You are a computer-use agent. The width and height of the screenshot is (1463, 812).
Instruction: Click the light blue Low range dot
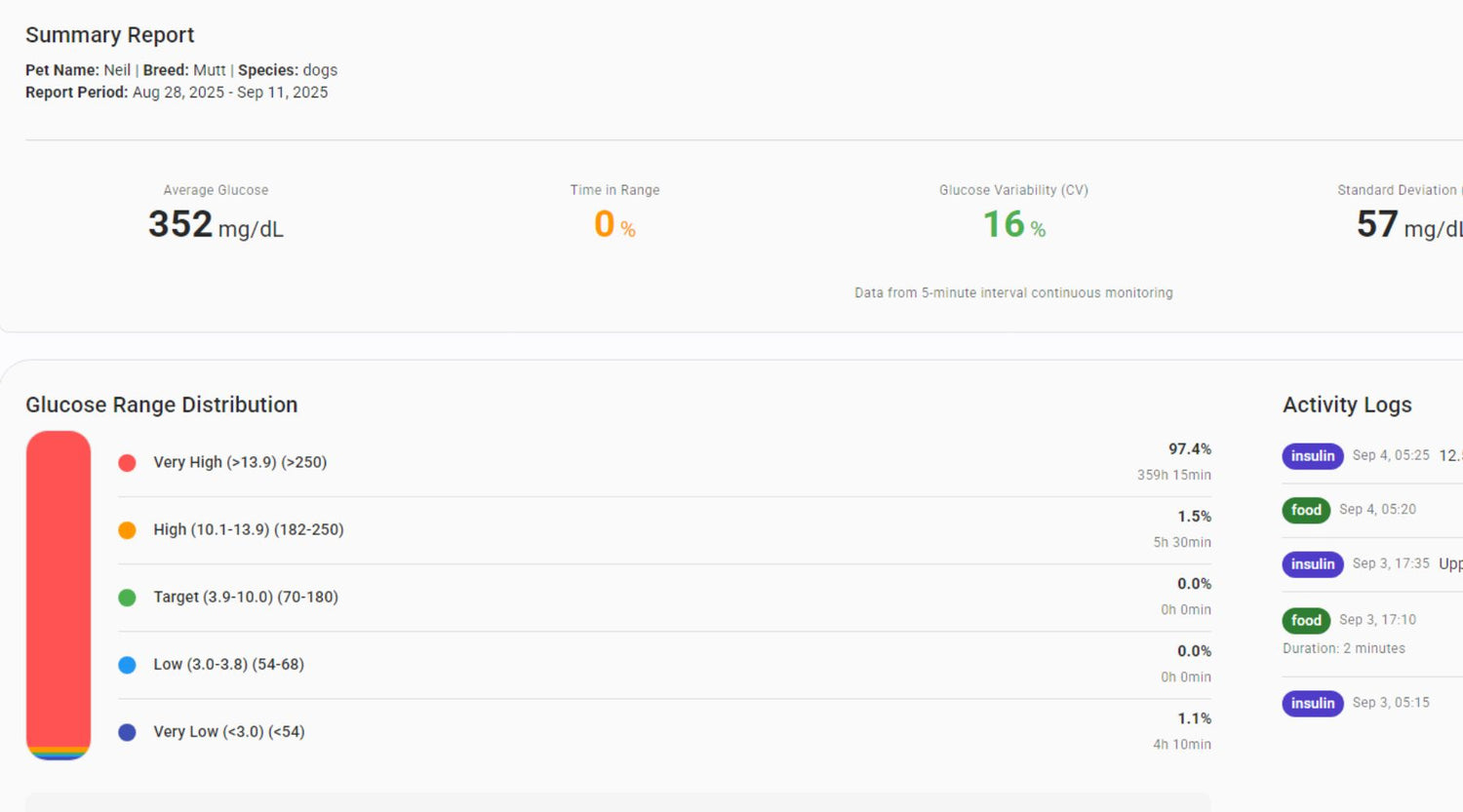pyautogui.click(x=127, y=665)
